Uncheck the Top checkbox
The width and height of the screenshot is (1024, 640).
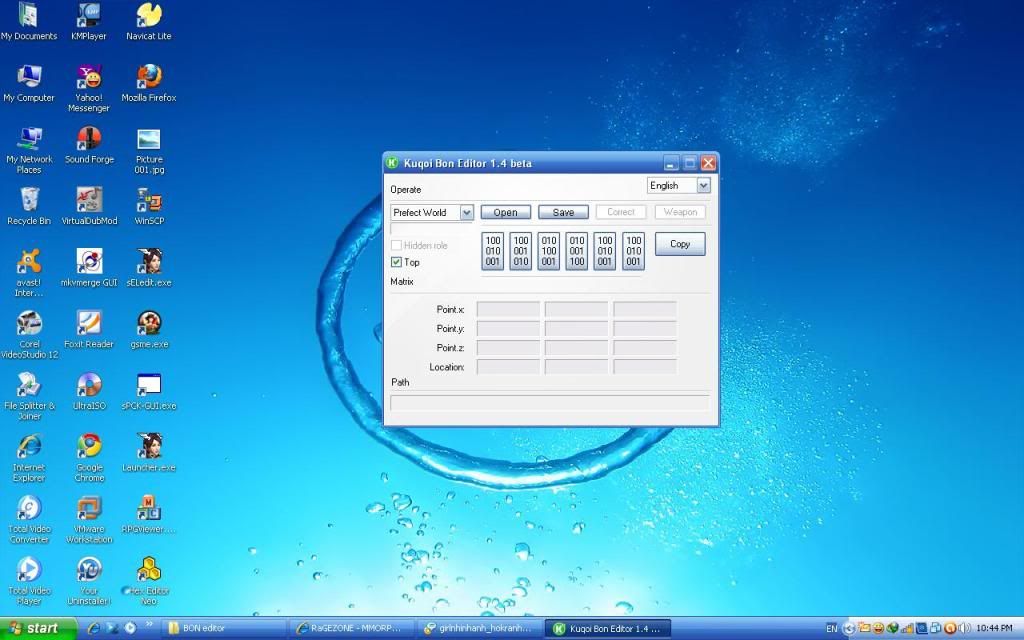pyautogui.click(x=397, y=262)
